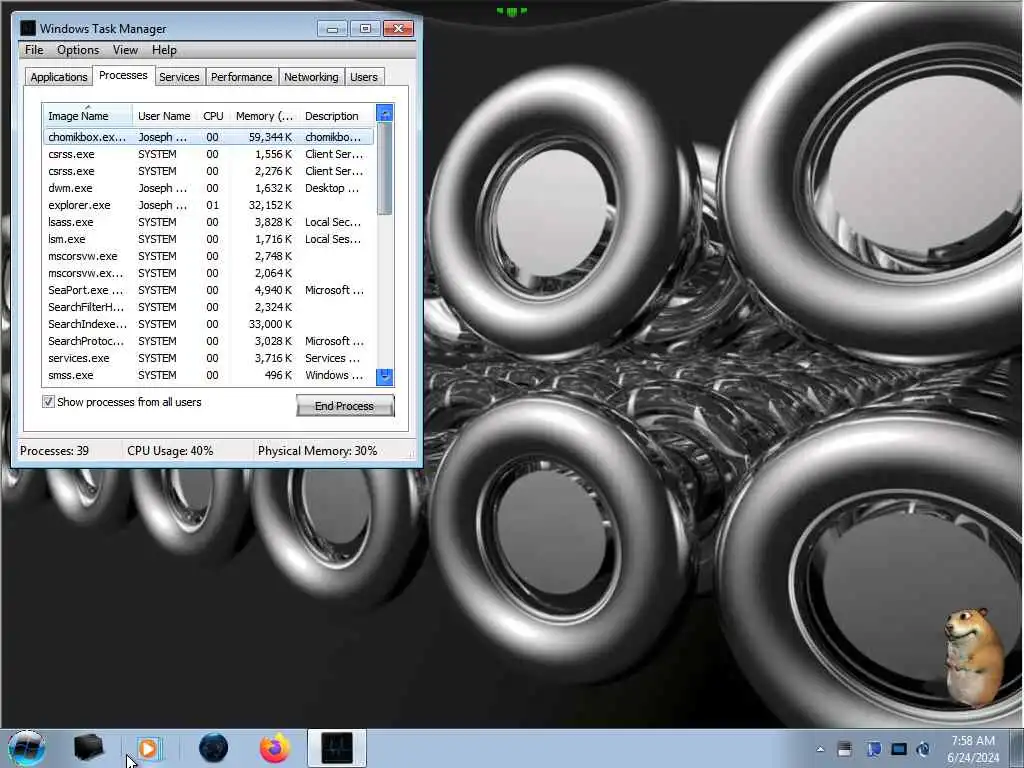Open the Options menu
The image size is (1024, 768).
point(78,50)
